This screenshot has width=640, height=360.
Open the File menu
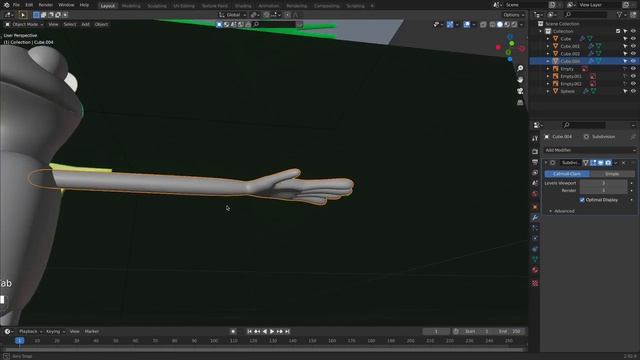pyautogui.click(x=16, y=5)
